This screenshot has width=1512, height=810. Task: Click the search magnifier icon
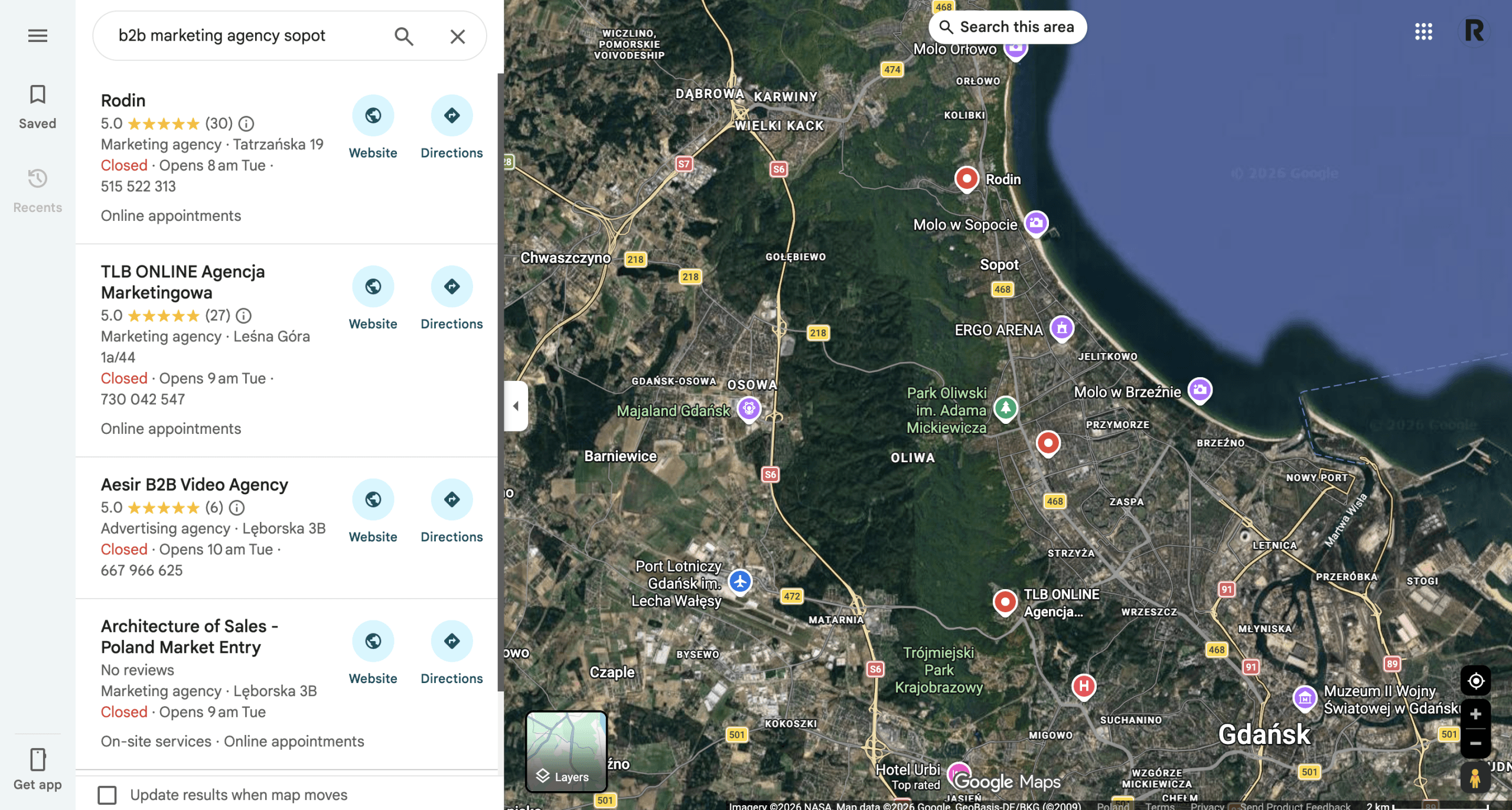pyautogui.click(x=403, y=36)
